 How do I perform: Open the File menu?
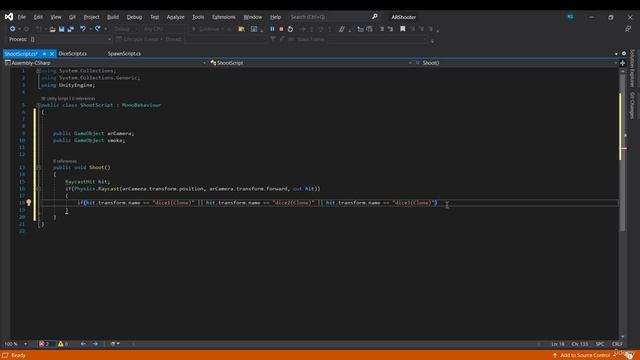click(22, 17)
